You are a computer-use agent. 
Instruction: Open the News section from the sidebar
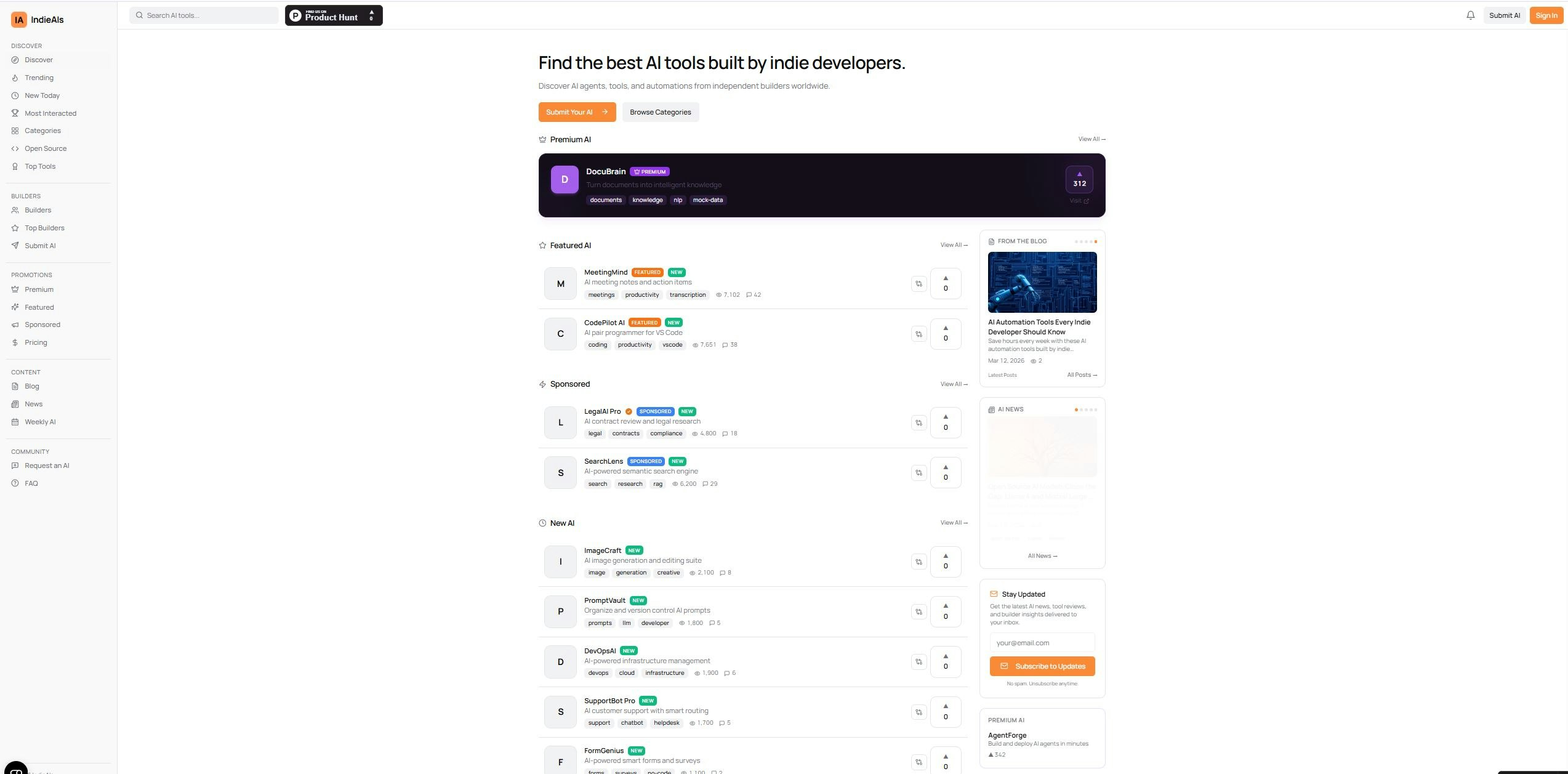(16, 404)
